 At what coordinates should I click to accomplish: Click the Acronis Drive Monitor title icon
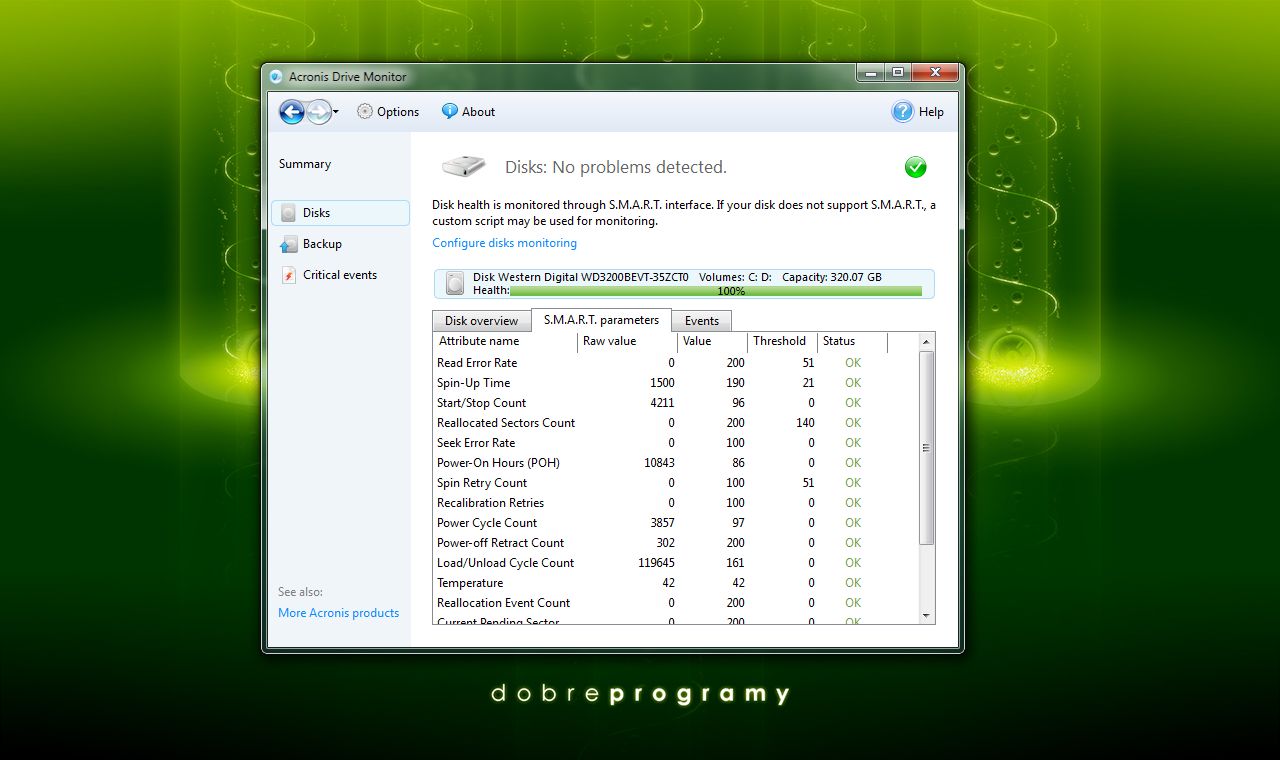pos(276,77)
